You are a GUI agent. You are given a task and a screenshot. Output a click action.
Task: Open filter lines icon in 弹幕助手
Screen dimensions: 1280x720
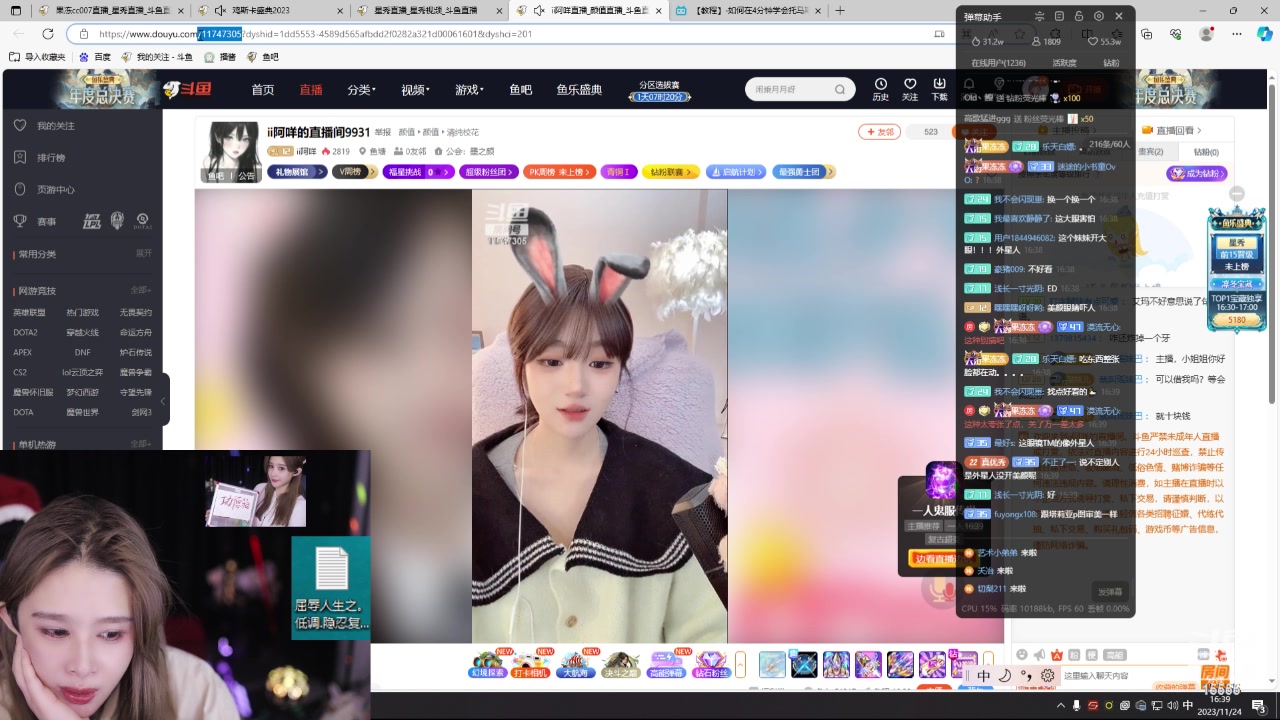(1040, 17)
